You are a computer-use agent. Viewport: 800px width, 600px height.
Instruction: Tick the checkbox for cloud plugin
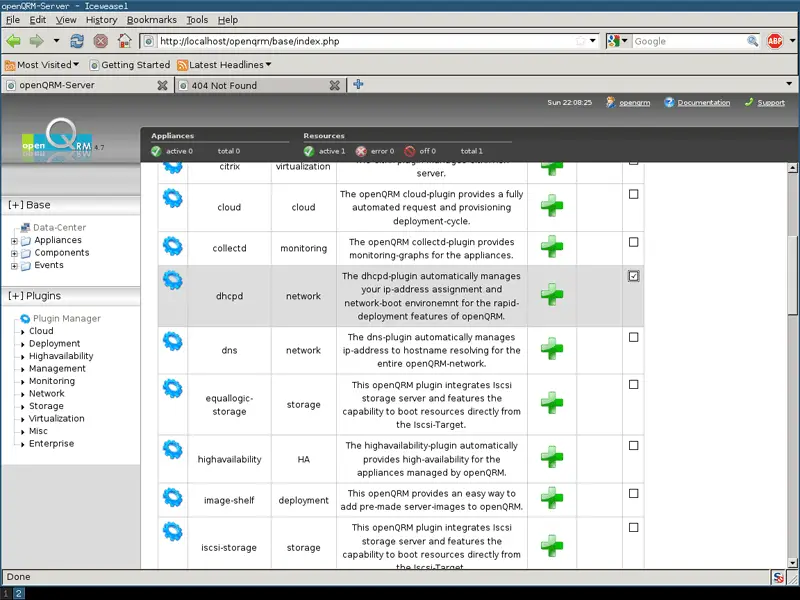633,195
